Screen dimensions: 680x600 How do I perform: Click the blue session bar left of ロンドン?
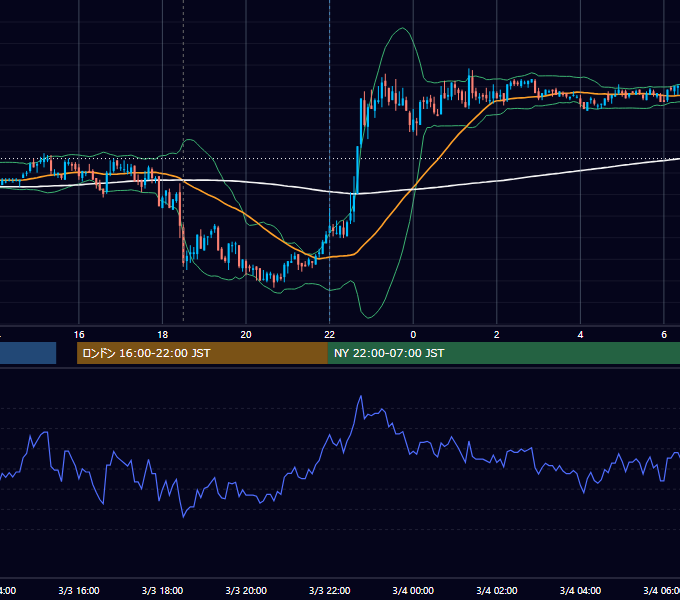click(x=28, y=353)
